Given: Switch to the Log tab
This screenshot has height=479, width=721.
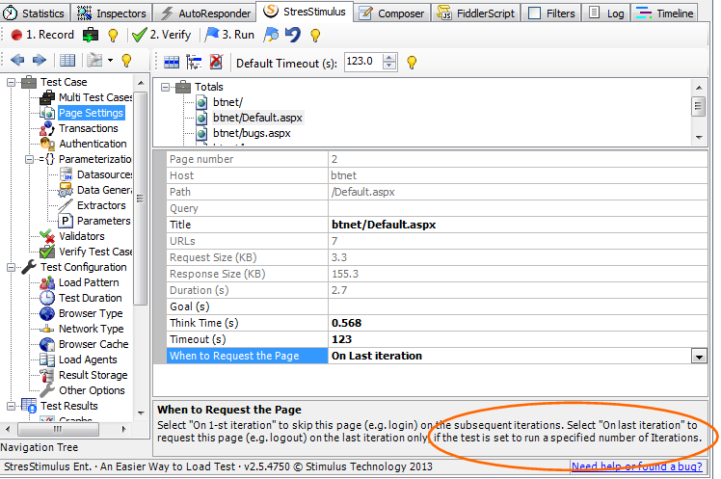Looking at the screenshot, I should pos(606,13).
